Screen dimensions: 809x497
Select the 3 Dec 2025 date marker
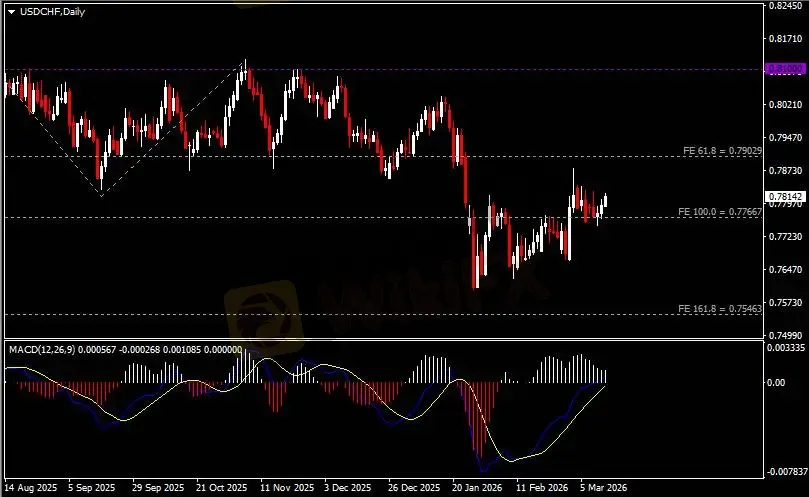coord(347,488)
